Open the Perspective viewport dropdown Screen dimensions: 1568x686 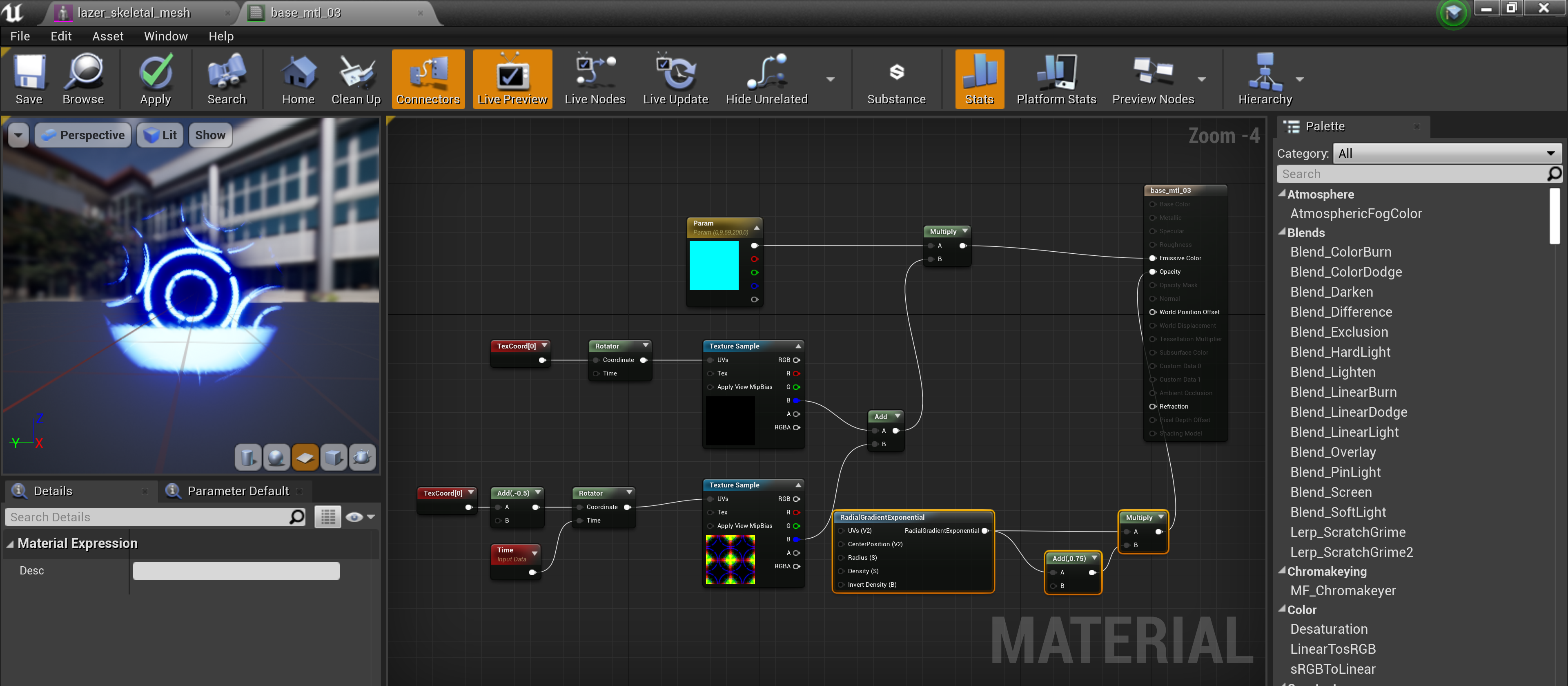(x=82, y=135)
